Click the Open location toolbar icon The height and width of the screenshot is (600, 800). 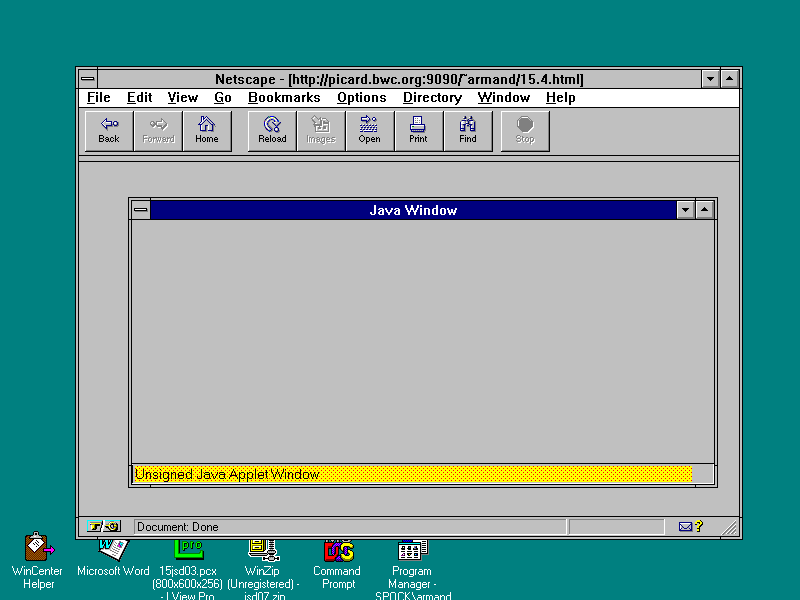pos(370,131)
